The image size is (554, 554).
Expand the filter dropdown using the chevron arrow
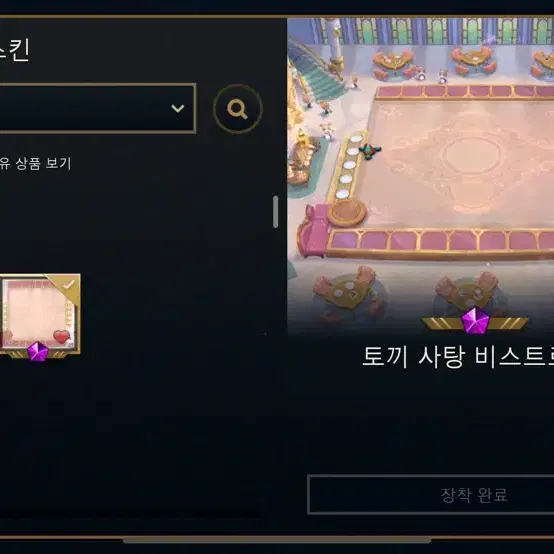(177, 108)
